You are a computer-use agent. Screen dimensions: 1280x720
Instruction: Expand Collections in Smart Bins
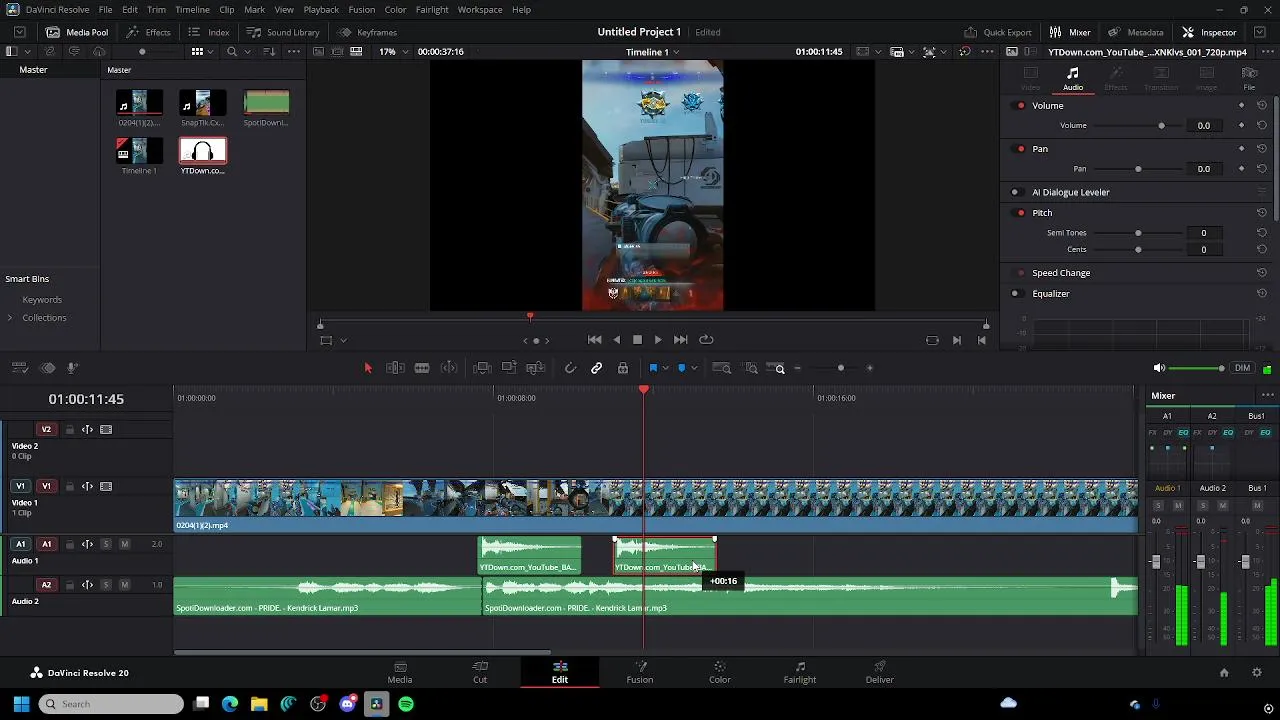pyautogui.click(x=10, y=318)
